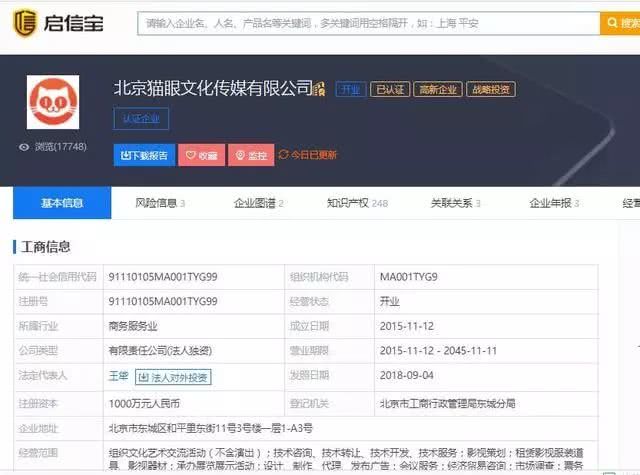Screen dimensions: 640x475
Task: Click 下载报告 download button
Action: click(144, 155)
